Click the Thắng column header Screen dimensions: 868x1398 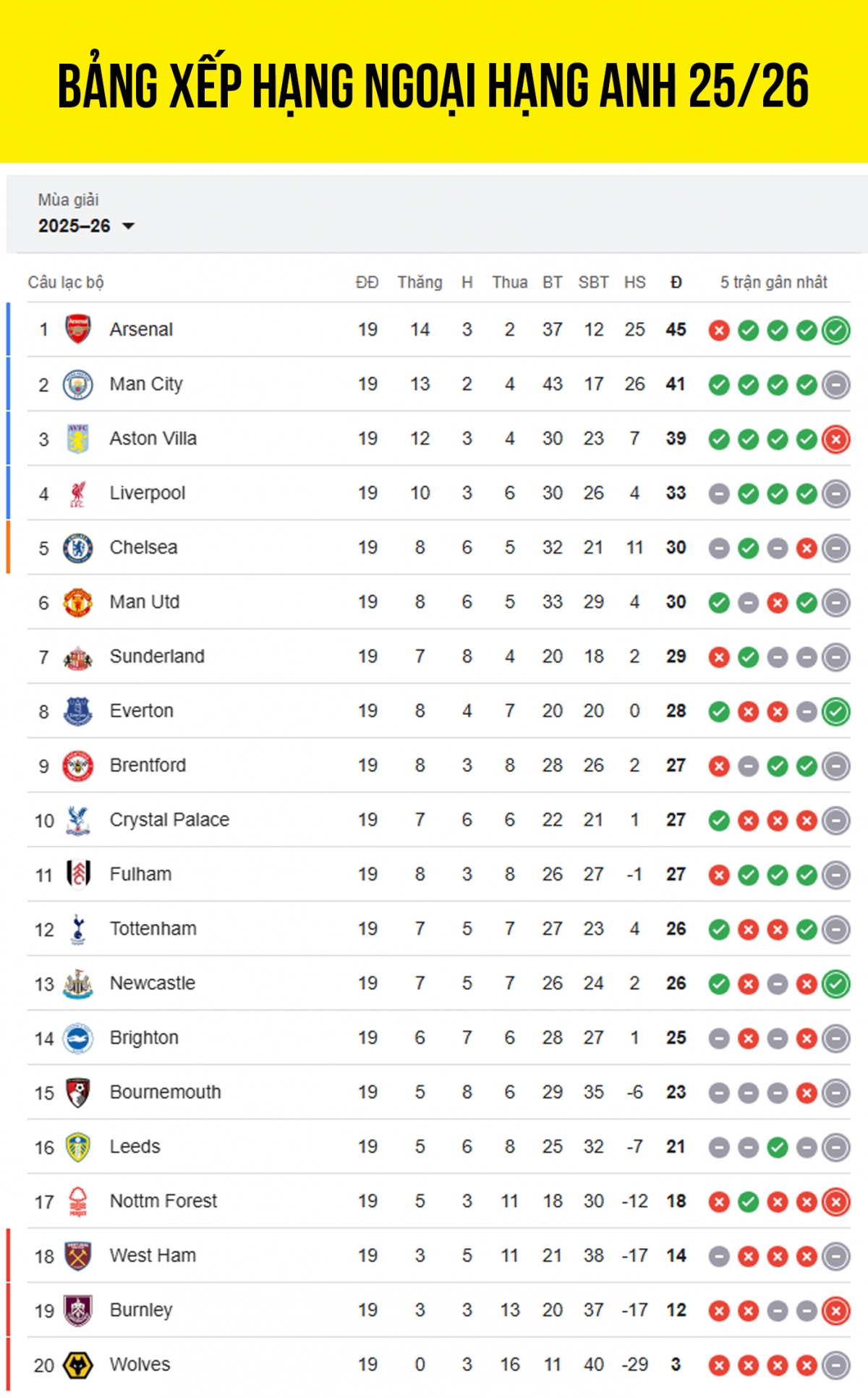[420, 282]
